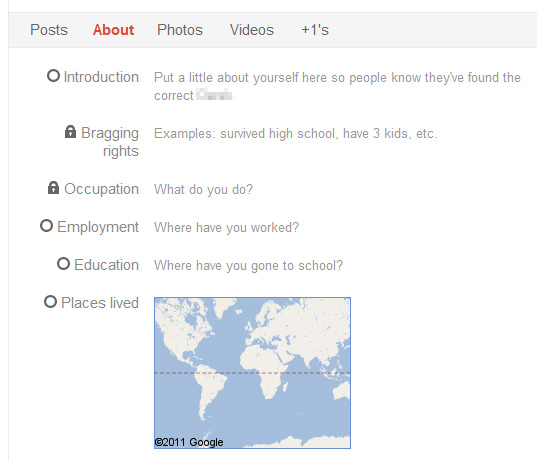Viewport: 537px width, 461px height.
Task: Click the Places lived world map
Action: pos(252,373)
